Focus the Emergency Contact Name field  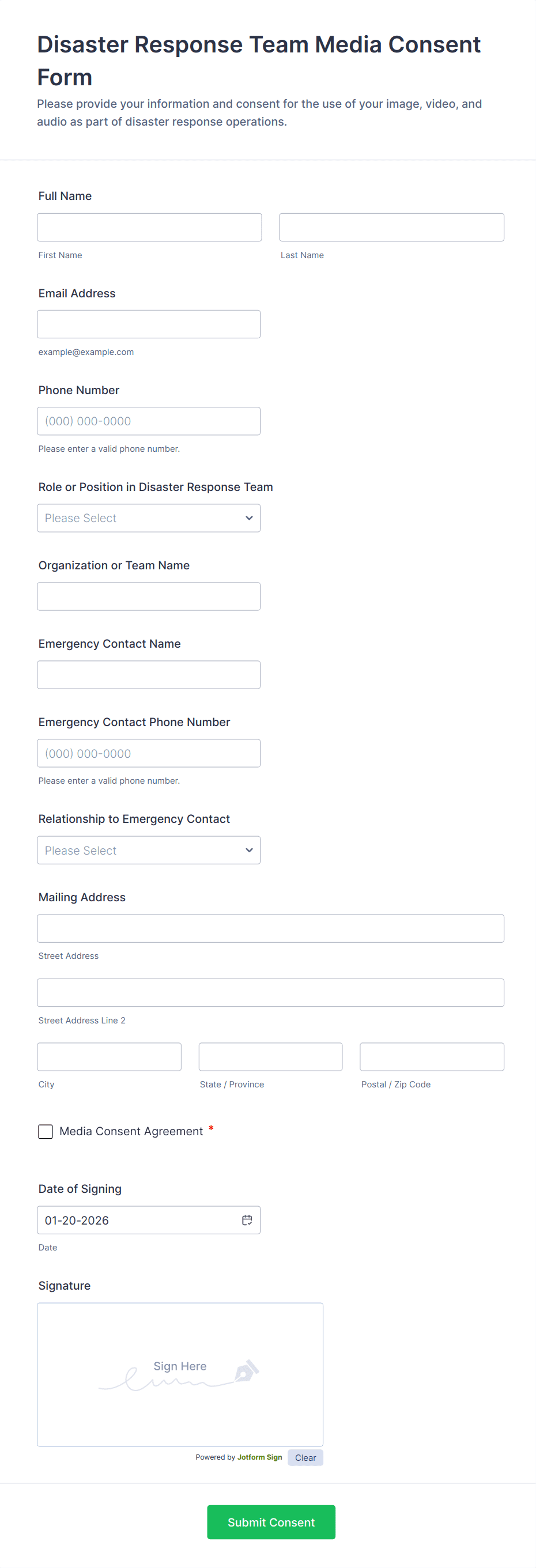149,674
